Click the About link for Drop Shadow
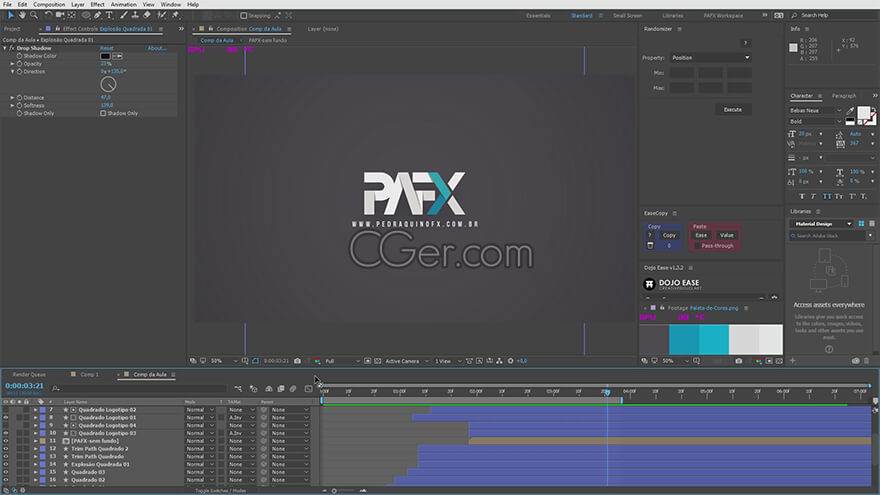Viewport: 880px width, 495px height. [157, 48]
